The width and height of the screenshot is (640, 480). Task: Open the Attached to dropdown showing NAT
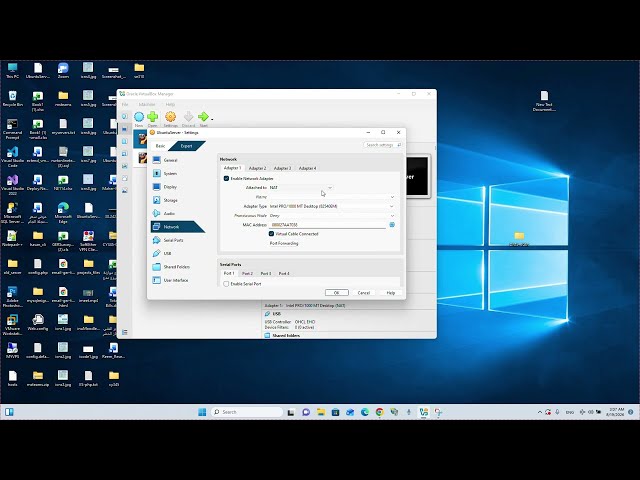click(301, 187)
